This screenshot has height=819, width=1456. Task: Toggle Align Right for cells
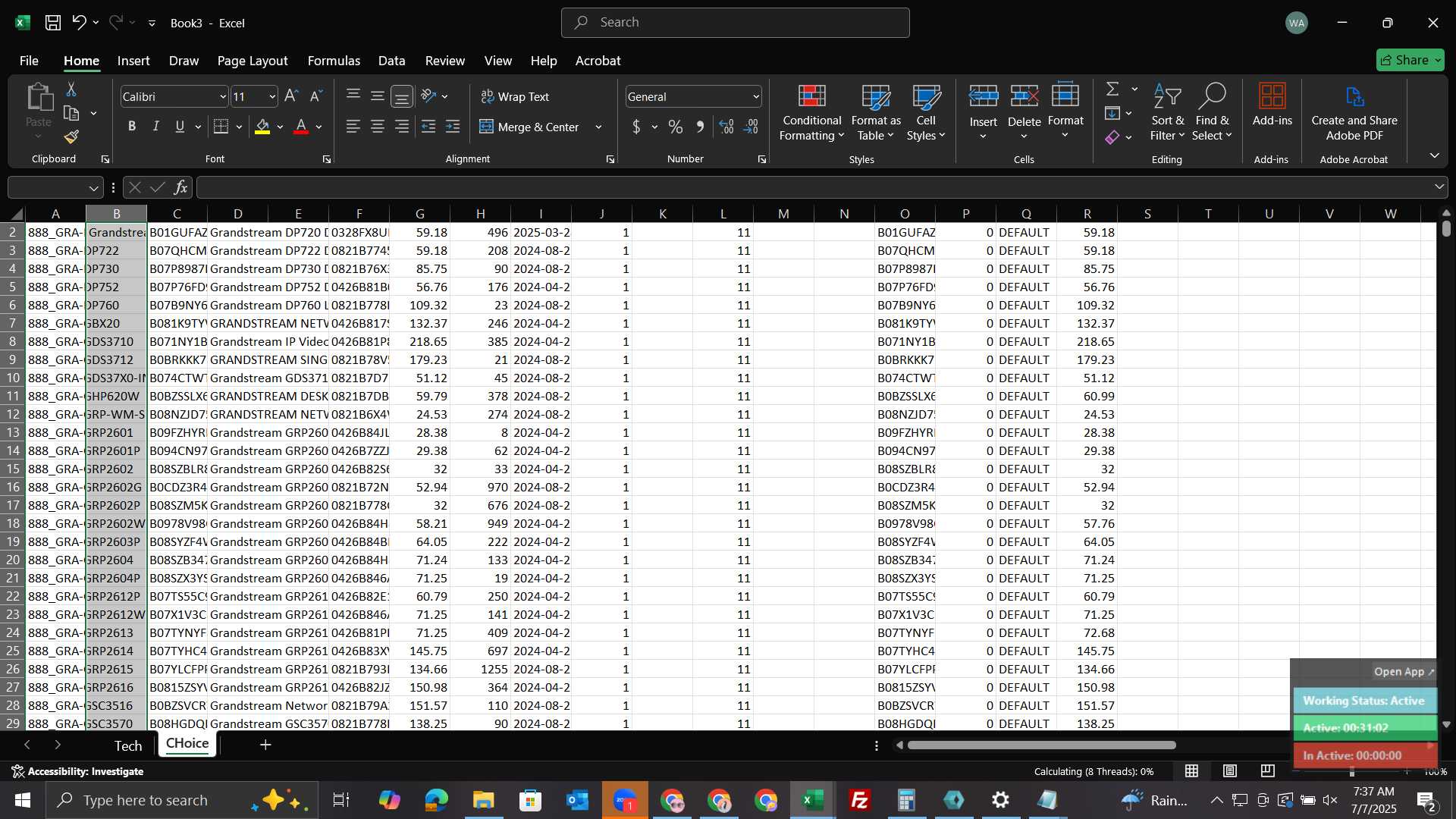[402, 127]
